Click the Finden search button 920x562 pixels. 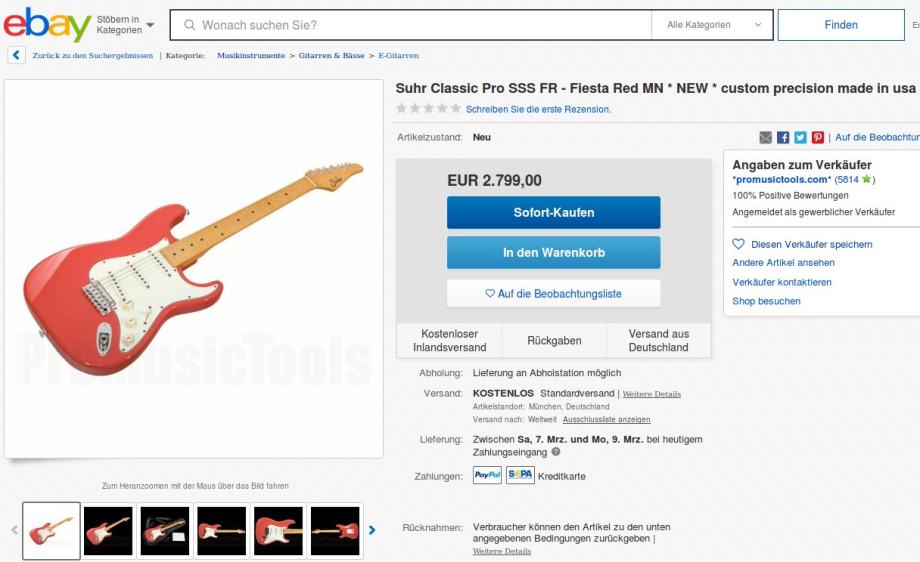pos(841,25)
